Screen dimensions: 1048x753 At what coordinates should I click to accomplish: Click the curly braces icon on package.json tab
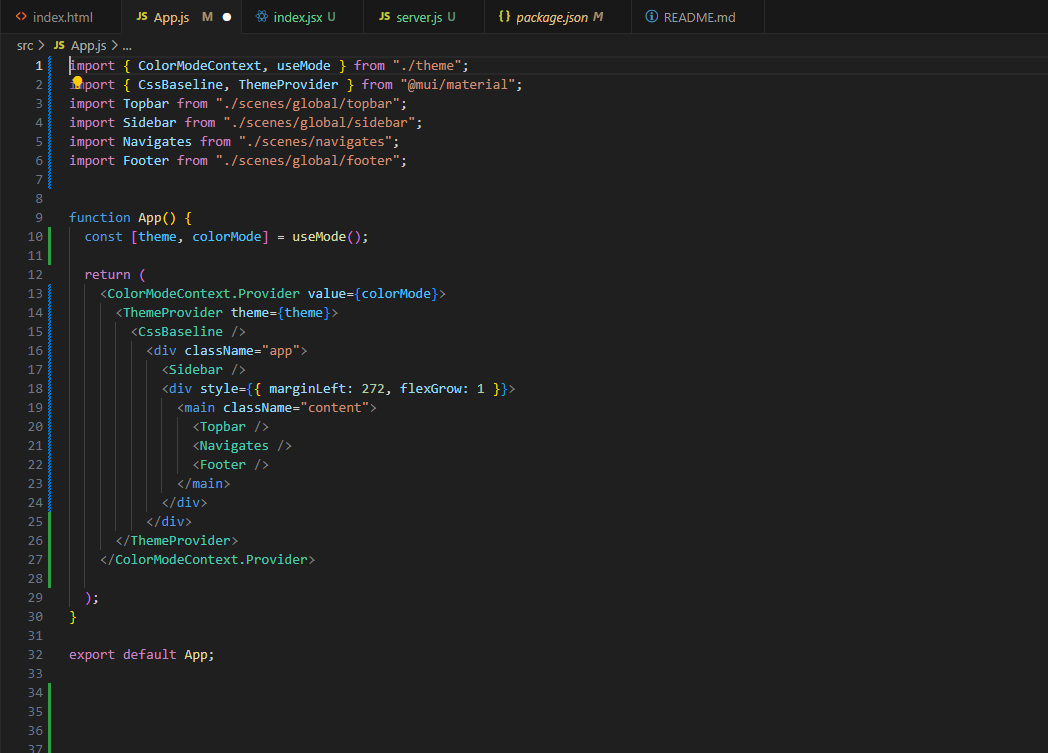click(504, 17)
